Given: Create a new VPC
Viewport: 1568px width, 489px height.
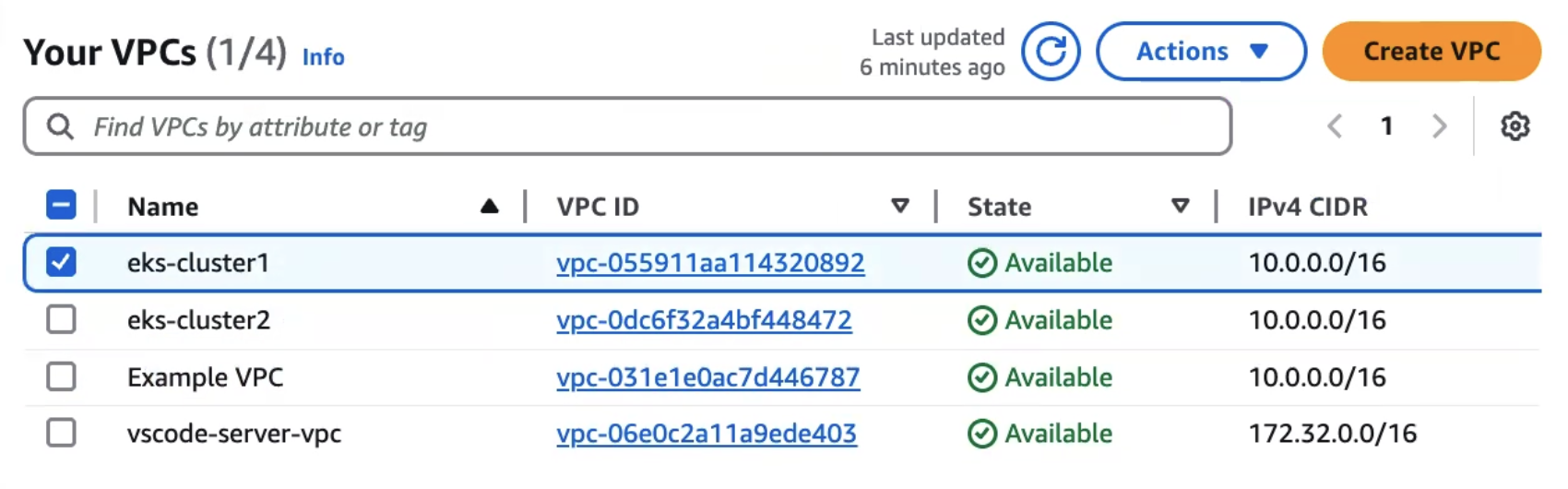Looking at the screenshot, I should point(1431,52).
